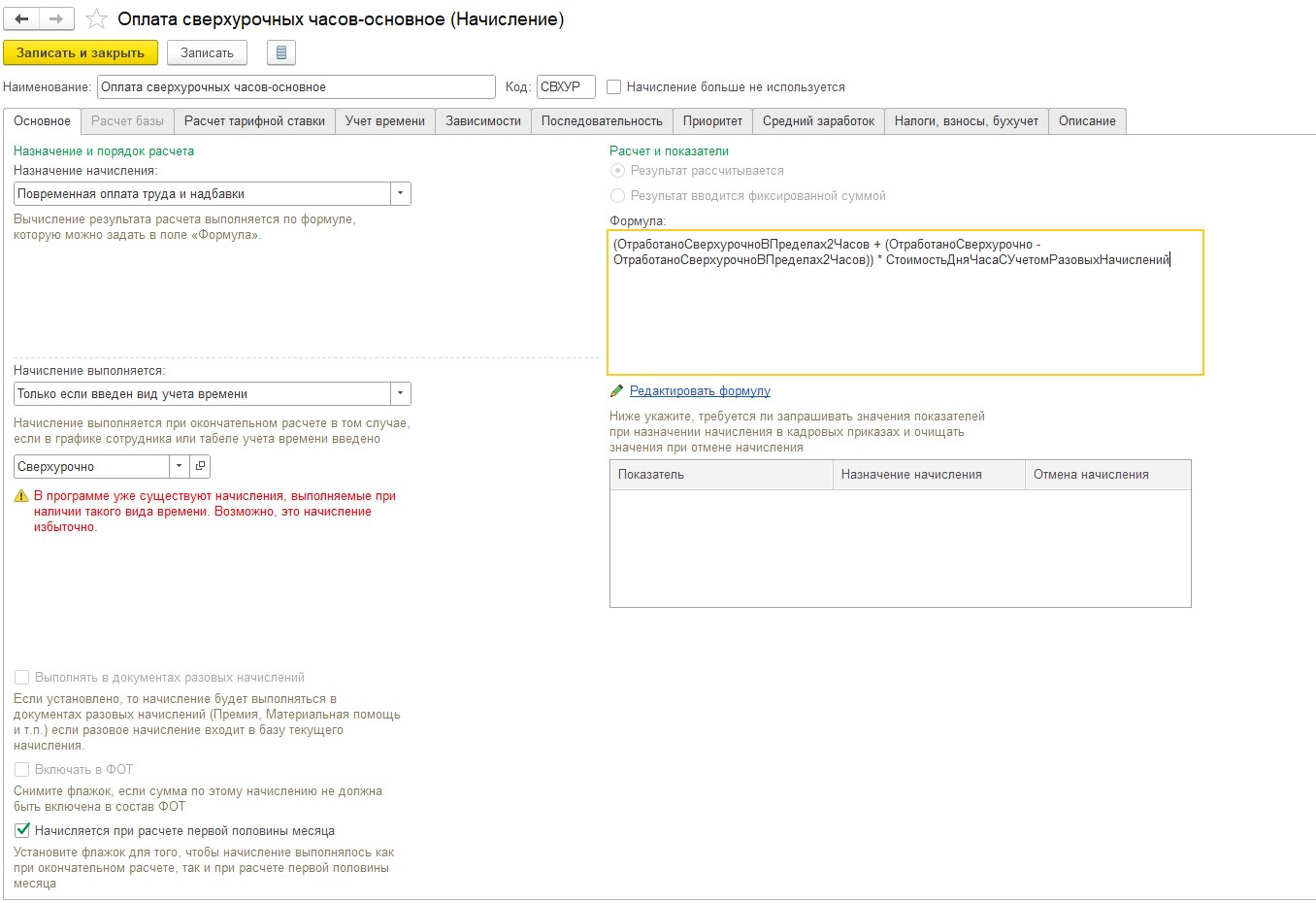The image size is (1316, 903).
Task: Uncheck 'Начисляется при расчете первой половины месяца'
Action: pyautogui.click(x=22, y=831)
